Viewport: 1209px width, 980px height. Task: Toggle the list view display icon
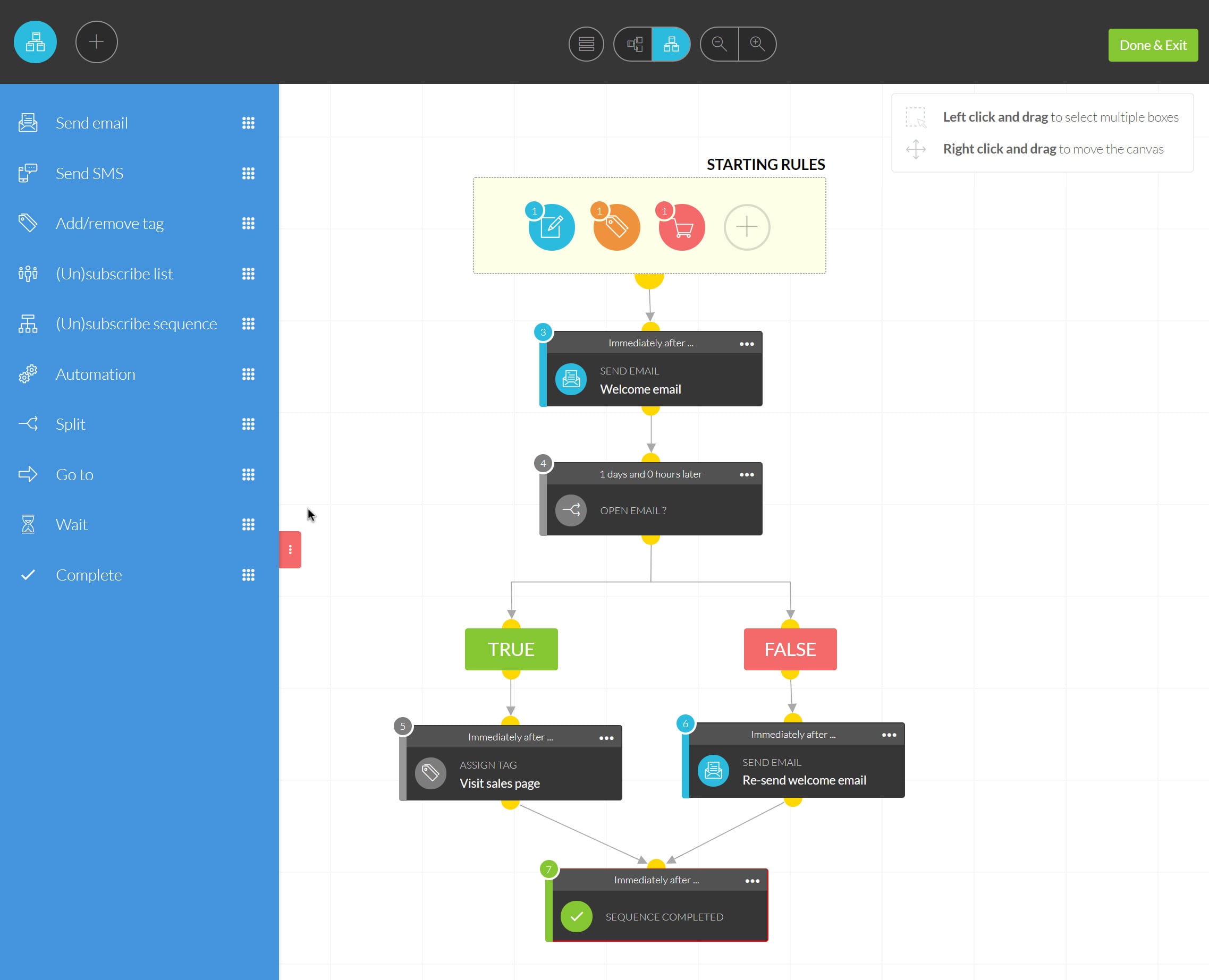pos(585,43)
